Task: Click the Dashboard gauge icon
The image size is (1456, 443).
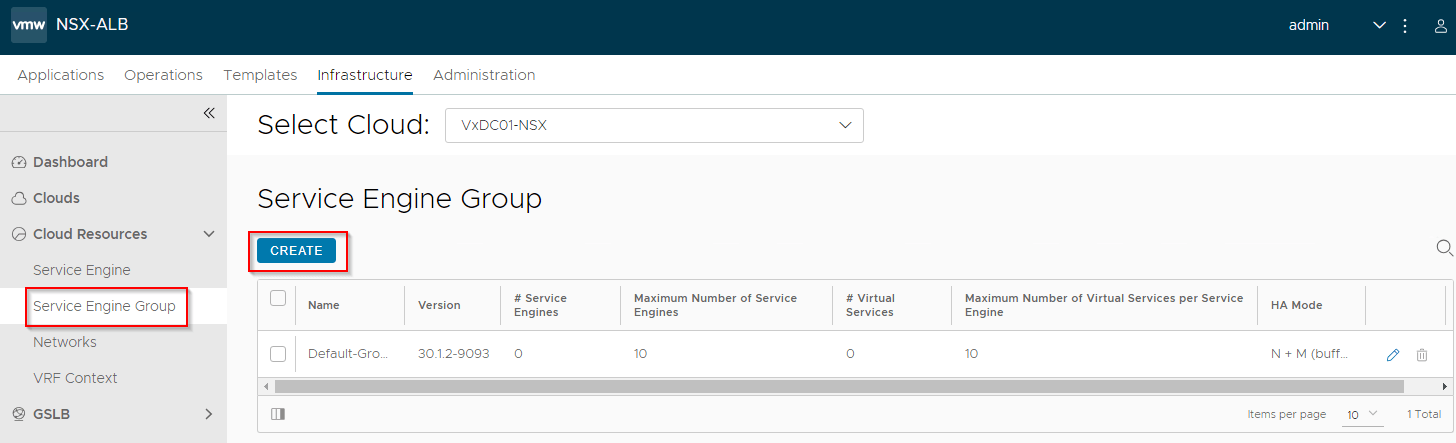Action: tap(18, 162)
